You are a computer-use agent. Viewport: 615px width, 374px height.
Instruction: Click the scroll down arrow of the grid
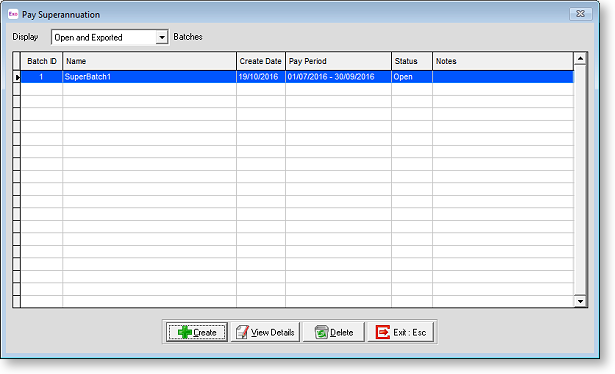pos(580,301)
